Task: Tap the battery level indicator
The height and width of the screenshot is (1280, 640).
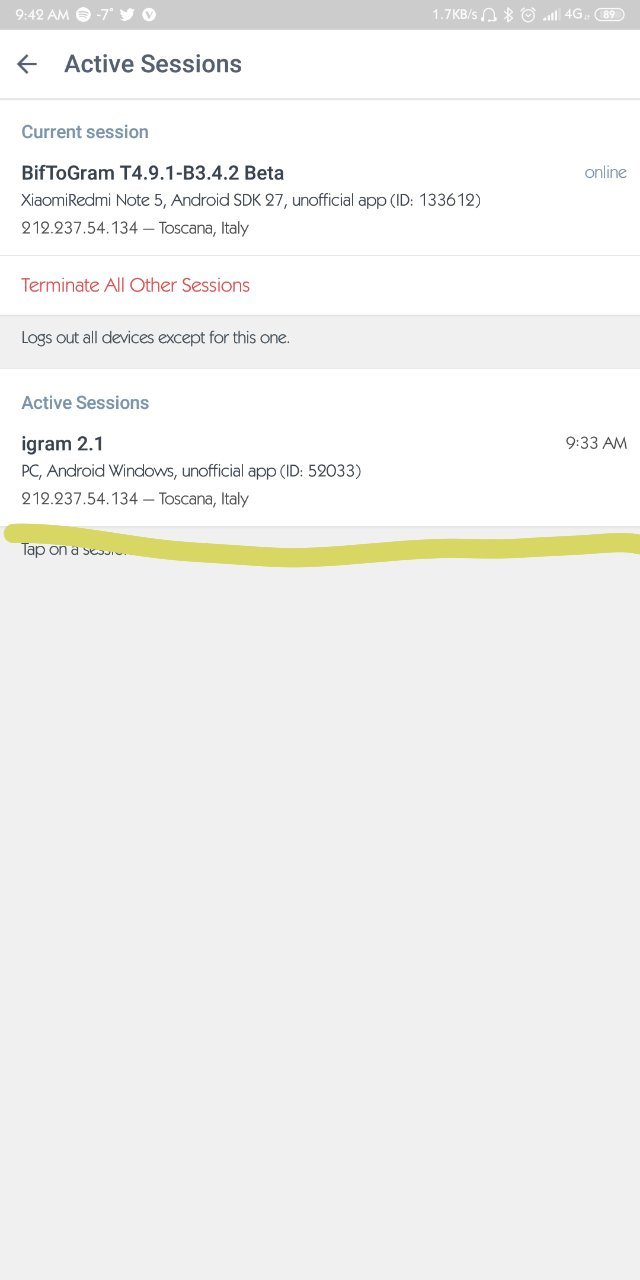Action: click(608, 14)
